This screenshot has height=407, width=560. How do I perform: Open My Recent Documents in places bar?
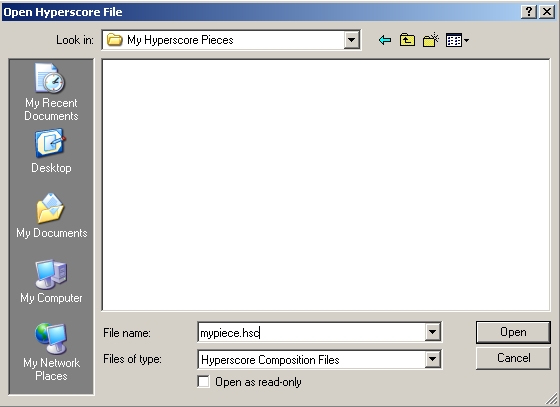click(51, 92)
